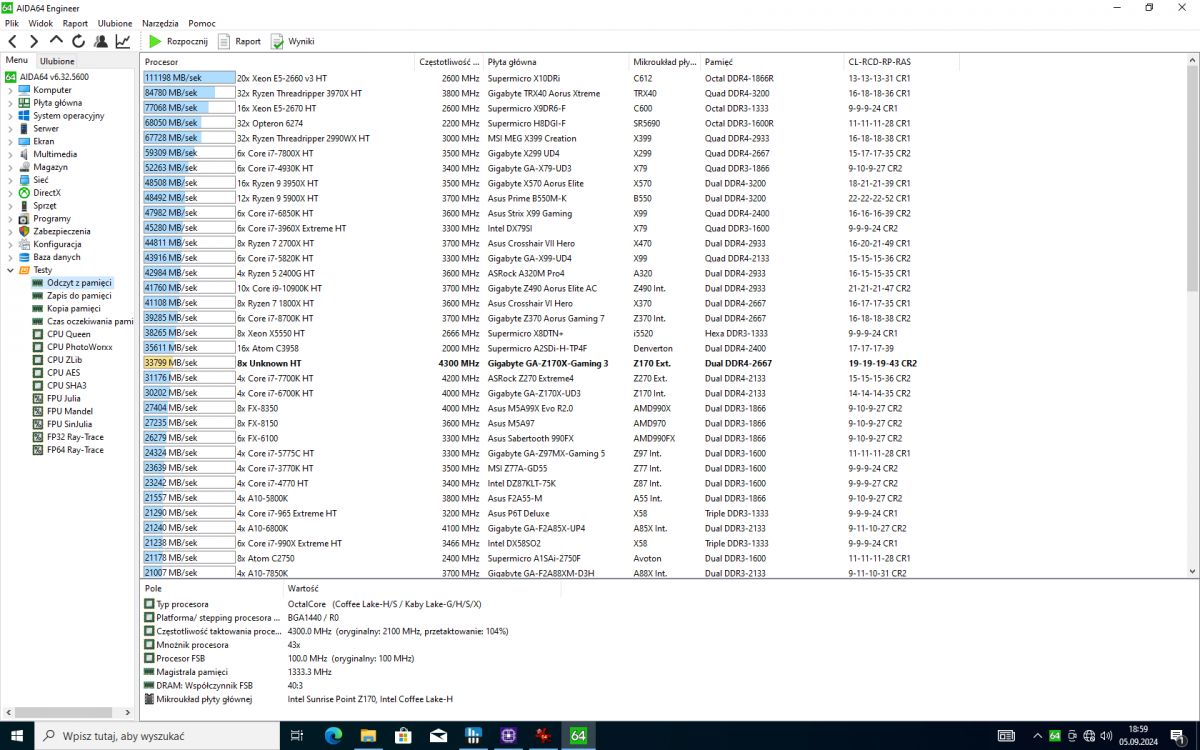Image resolution: width=1200 pixels, height=750 pixels.
Task: Click the taskbar search box
Action: [x=157, y=735]
